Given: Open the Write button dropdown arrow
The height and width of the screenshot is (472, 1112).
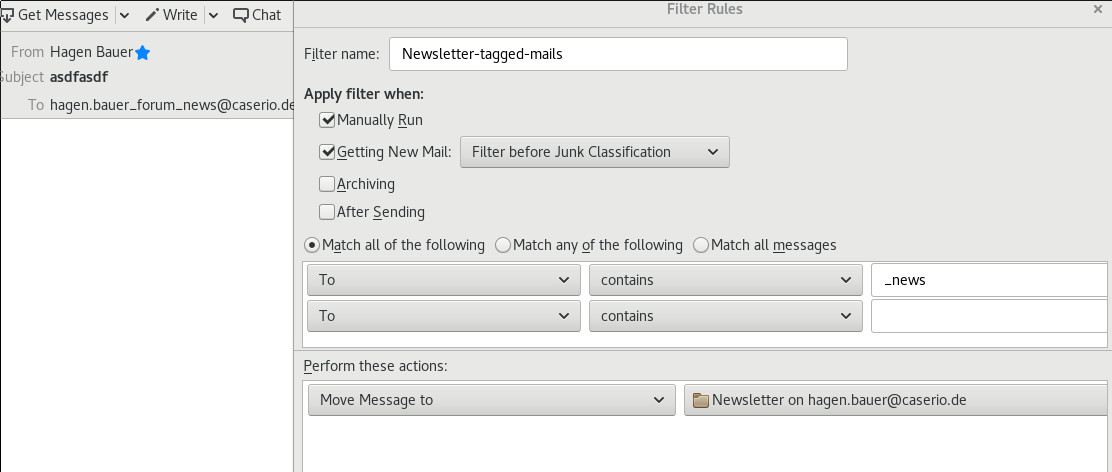Looking at the screenshot, I should point(213,15).
